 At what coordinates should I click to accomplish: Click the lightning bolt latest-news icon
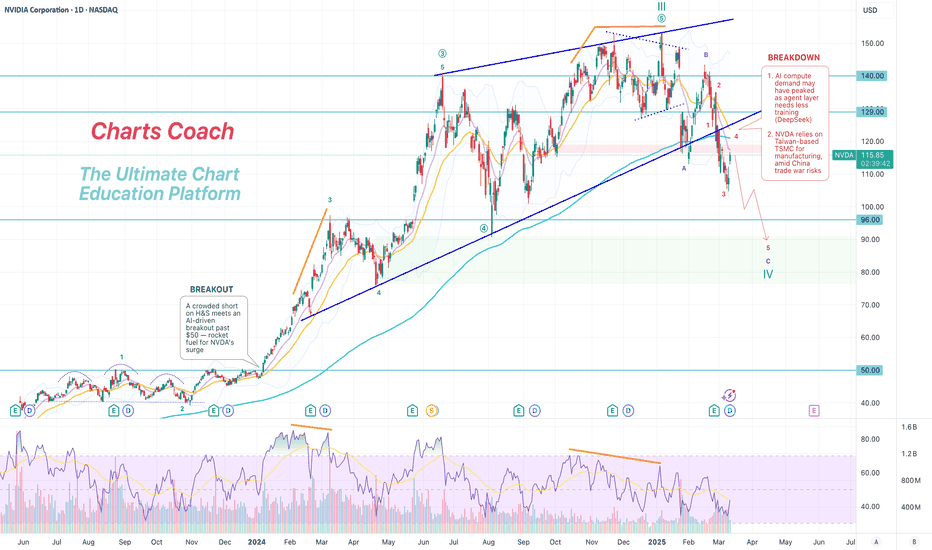729,395
